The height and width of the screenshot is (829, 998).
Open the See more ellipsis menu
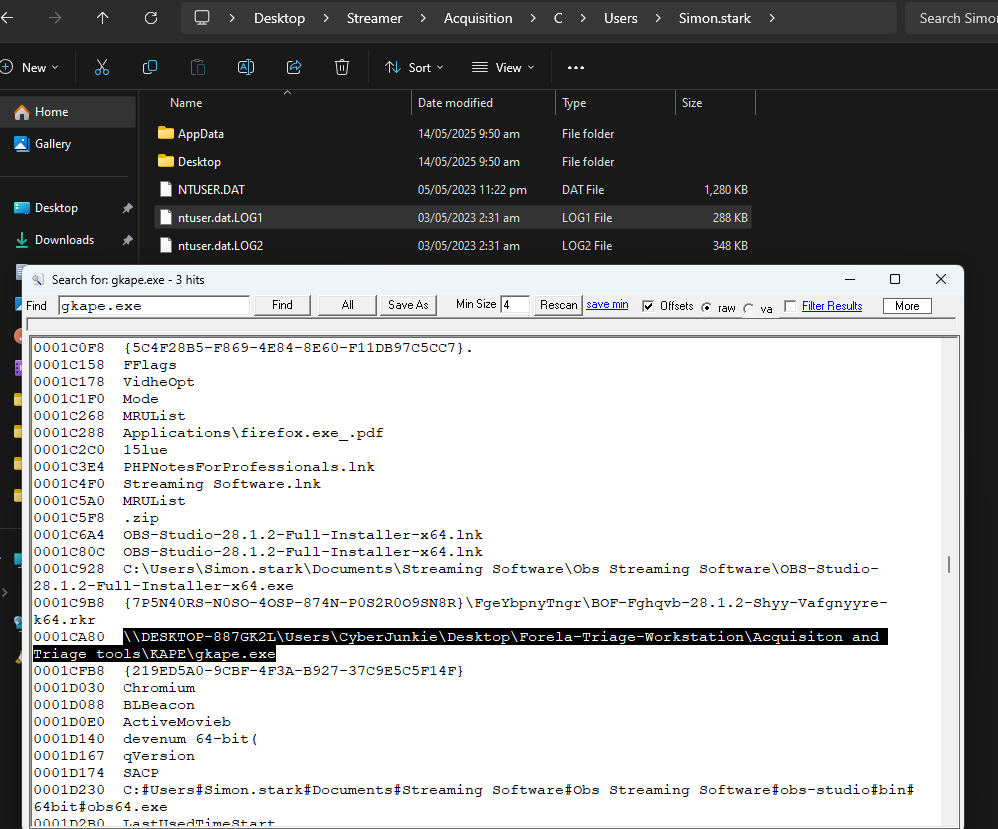pos(575,67)
